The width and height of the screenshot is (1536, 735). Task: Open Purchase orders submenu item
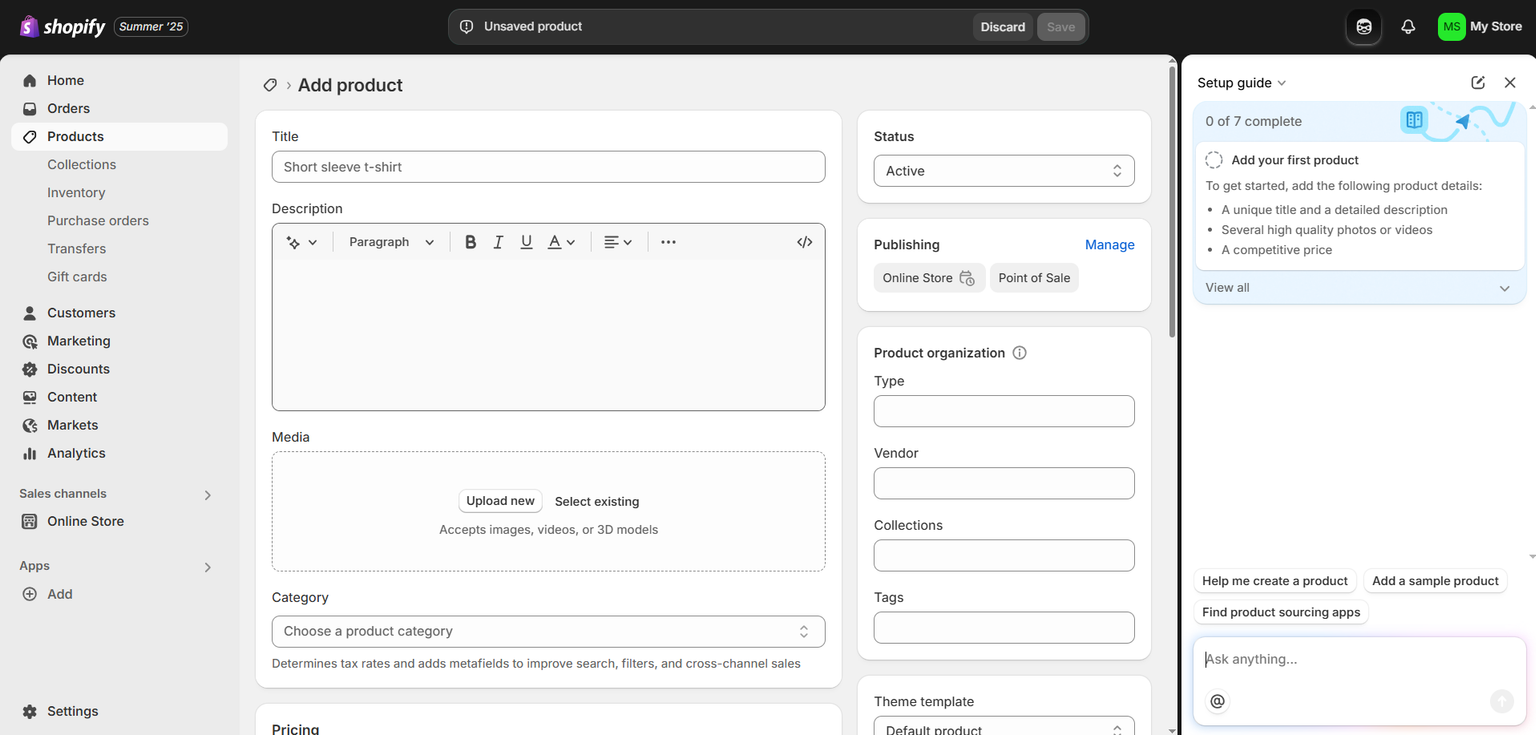coord(98,221)
